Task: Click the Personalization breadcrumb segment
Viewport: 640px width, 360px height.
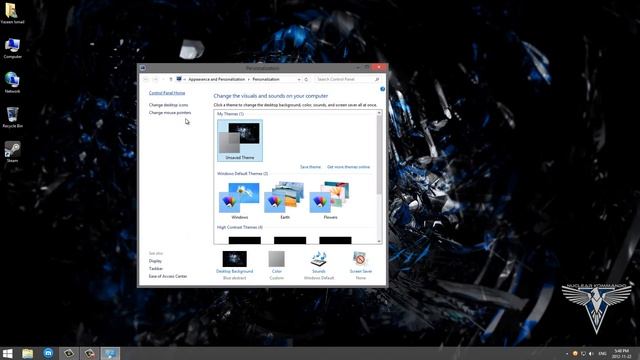Action: [x=266, y=79]
